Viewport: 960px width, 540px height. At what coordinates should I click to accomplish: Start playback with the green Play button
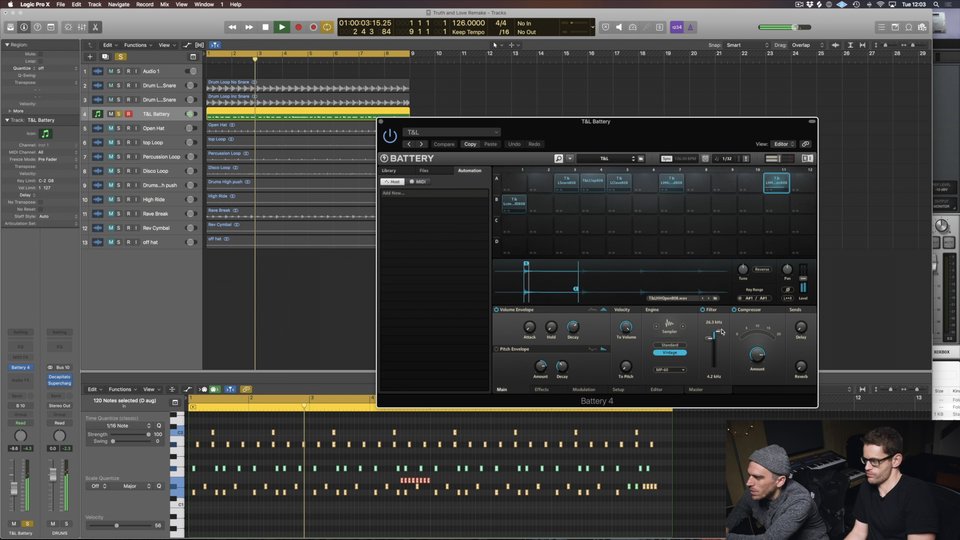click(x=282, y=27)
